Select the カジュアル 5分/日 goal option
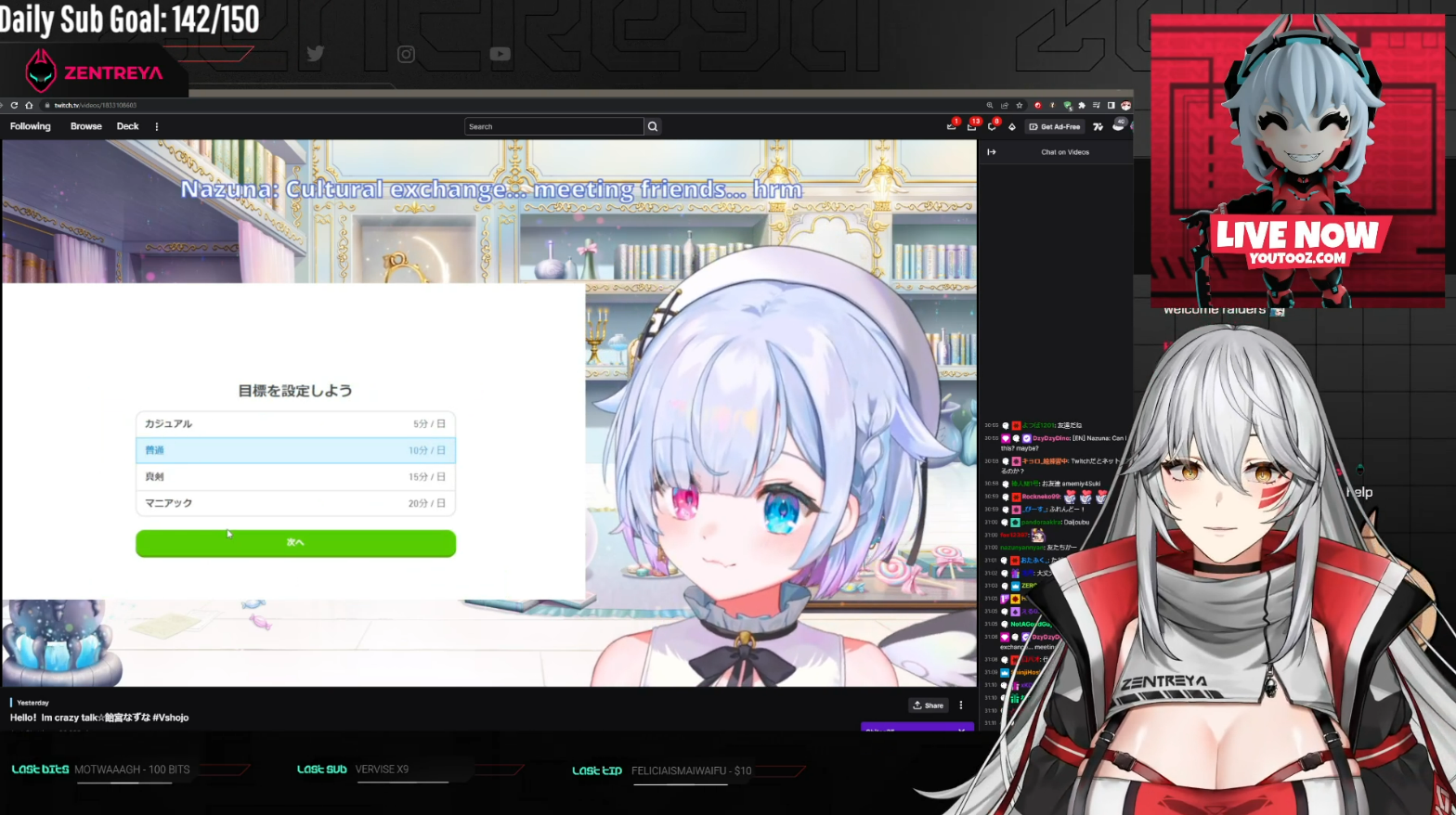Image resolution: width=1456 pixels, height=815 pixels. [295, 424]
